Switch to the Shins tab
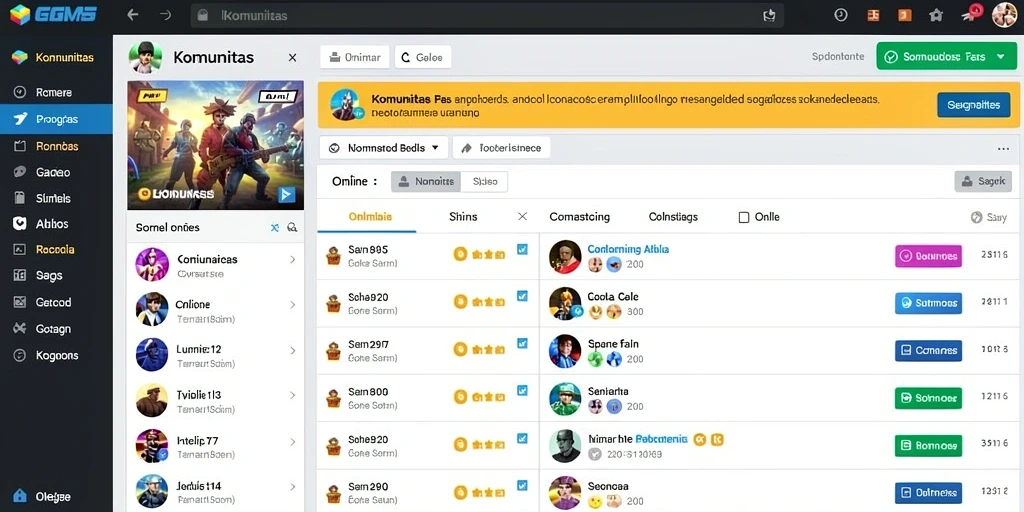This screenshot has height=512, width=1024. click(463, 217)
